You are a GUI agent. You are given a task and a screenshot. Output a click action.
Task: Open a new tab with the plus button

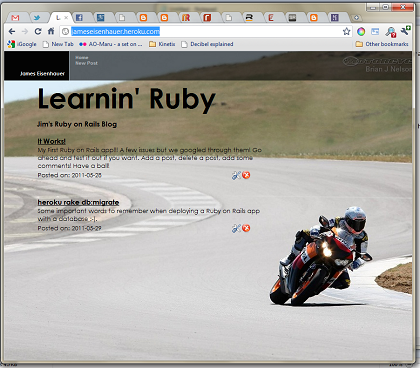356,18
